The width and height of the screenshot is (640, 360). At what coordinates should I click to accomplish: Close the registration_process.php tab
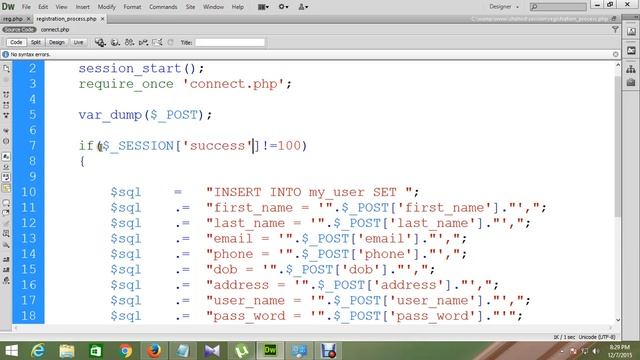[102, 19]
